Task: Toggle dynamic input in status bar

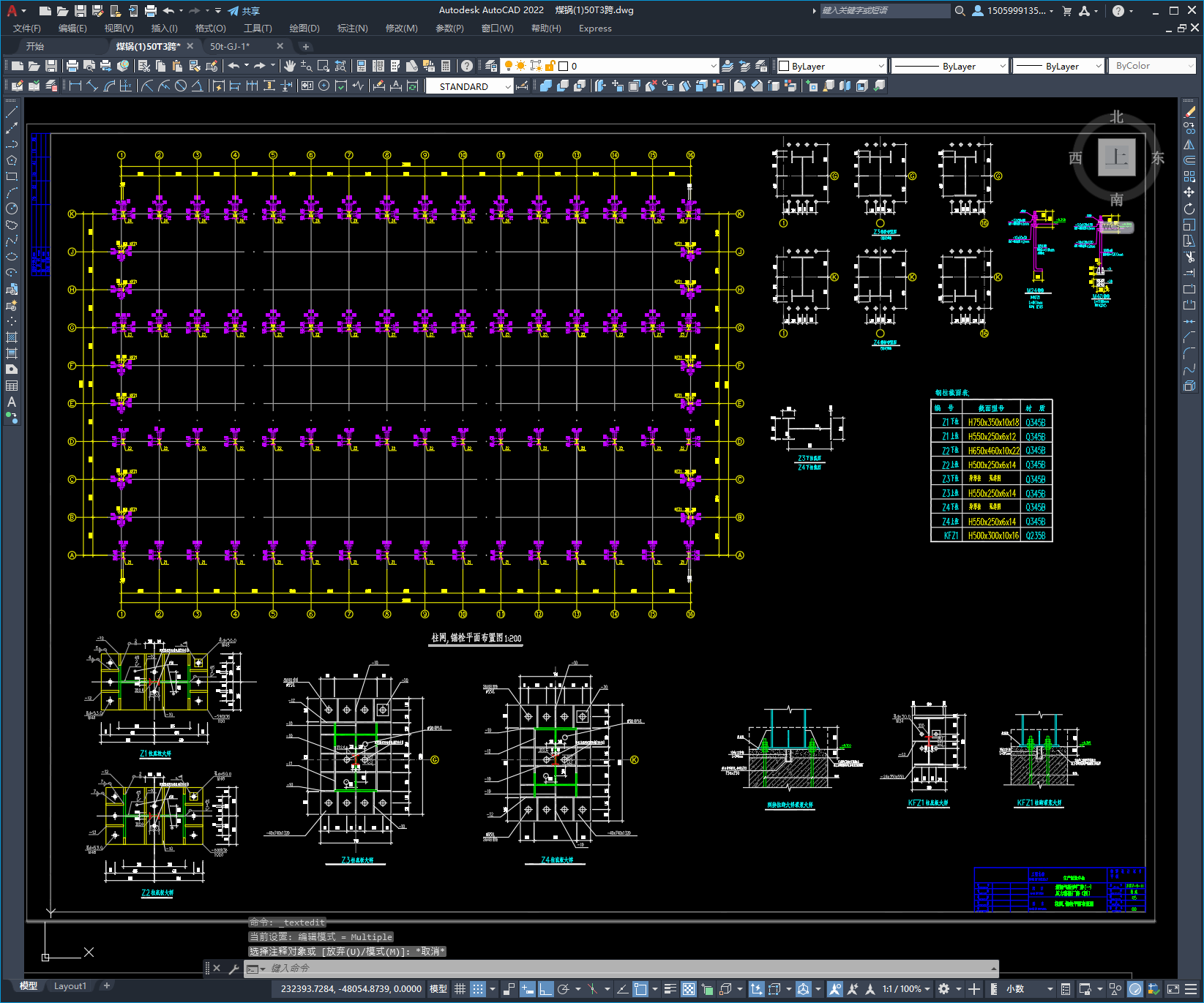Action: 528,989
